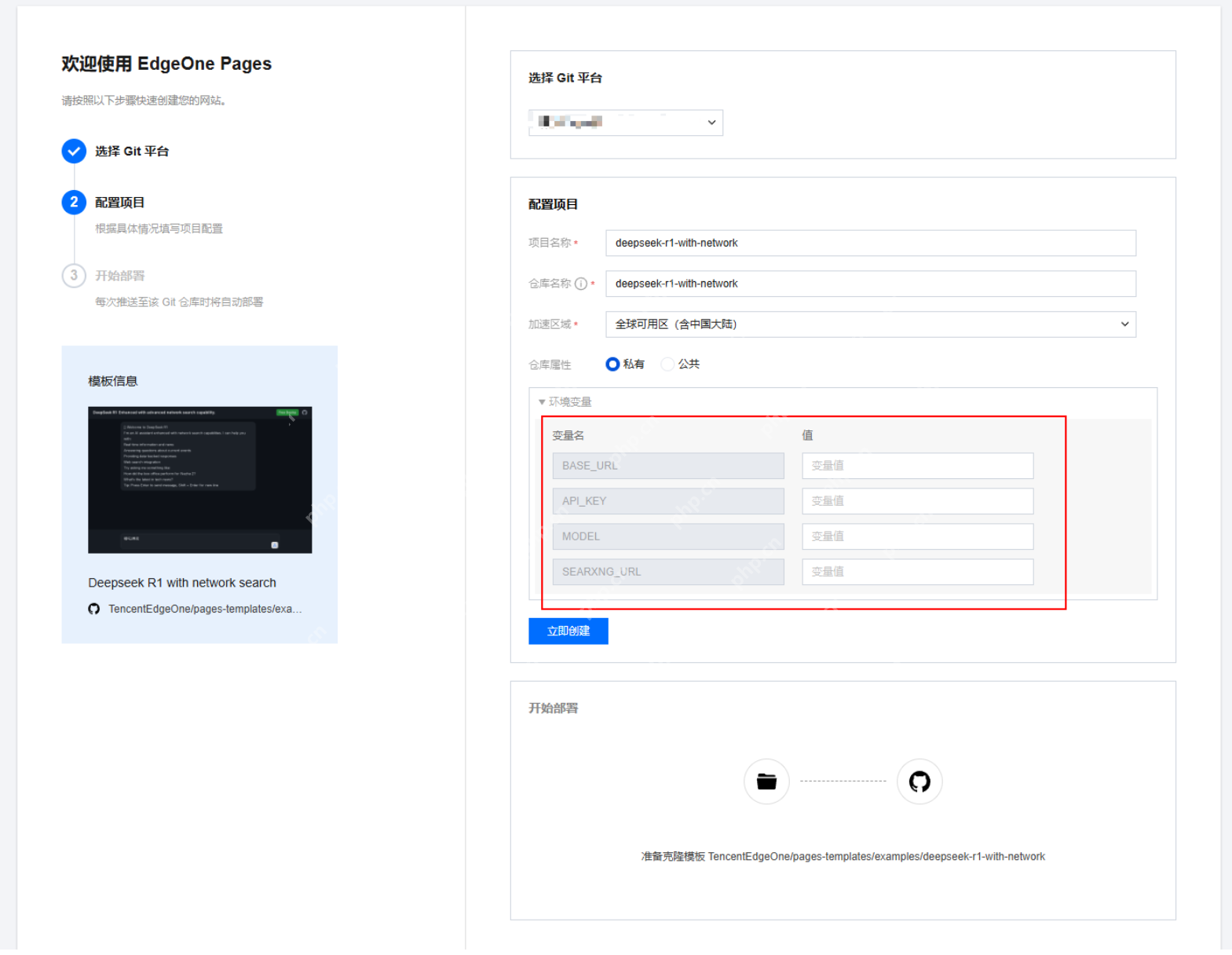Click the 值 column header
1232x955 pixels.
coord(807,435)
